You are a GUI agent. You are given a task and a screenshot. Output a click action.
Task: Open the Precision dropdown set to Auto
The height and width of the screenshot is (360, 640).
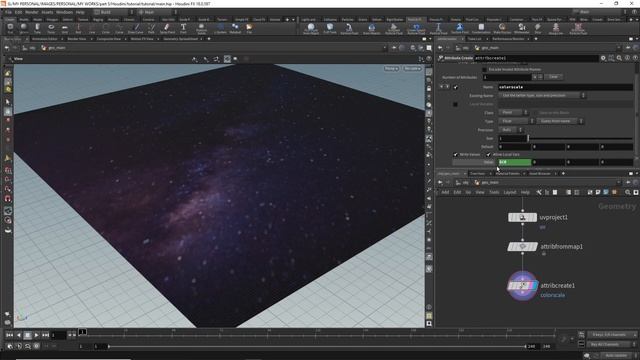[x=510, y=130]
